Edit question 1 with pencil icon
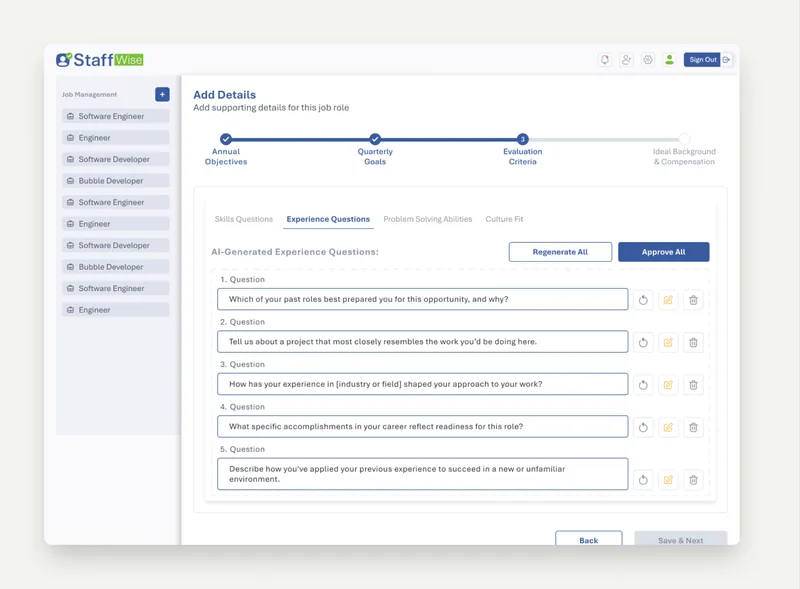 [668, 300]
